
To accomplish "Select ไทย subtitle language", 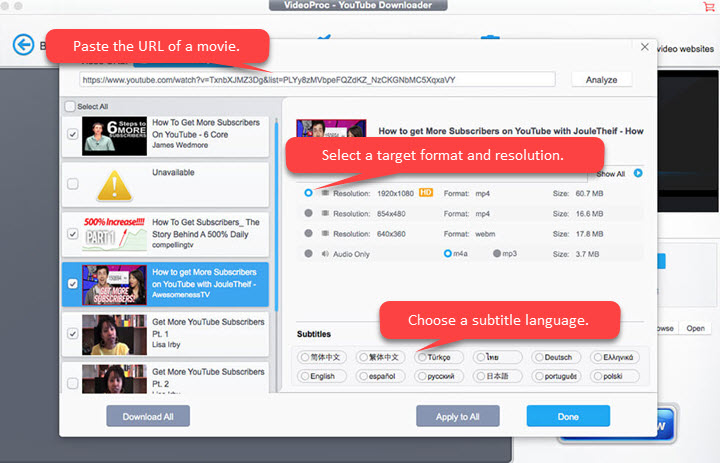I will pos(498,357).
